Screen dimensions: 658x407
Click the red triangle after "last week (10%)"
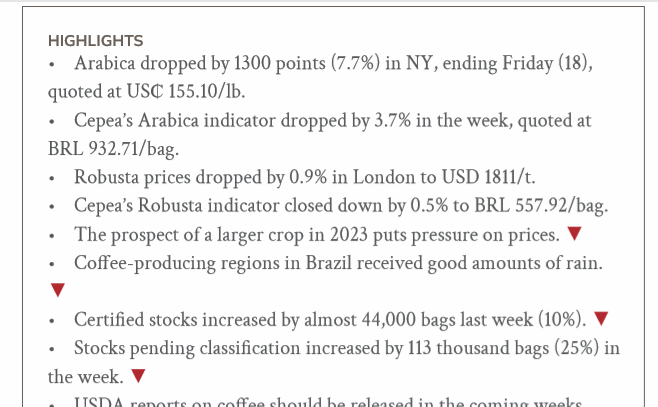click(x=601, y=319)
